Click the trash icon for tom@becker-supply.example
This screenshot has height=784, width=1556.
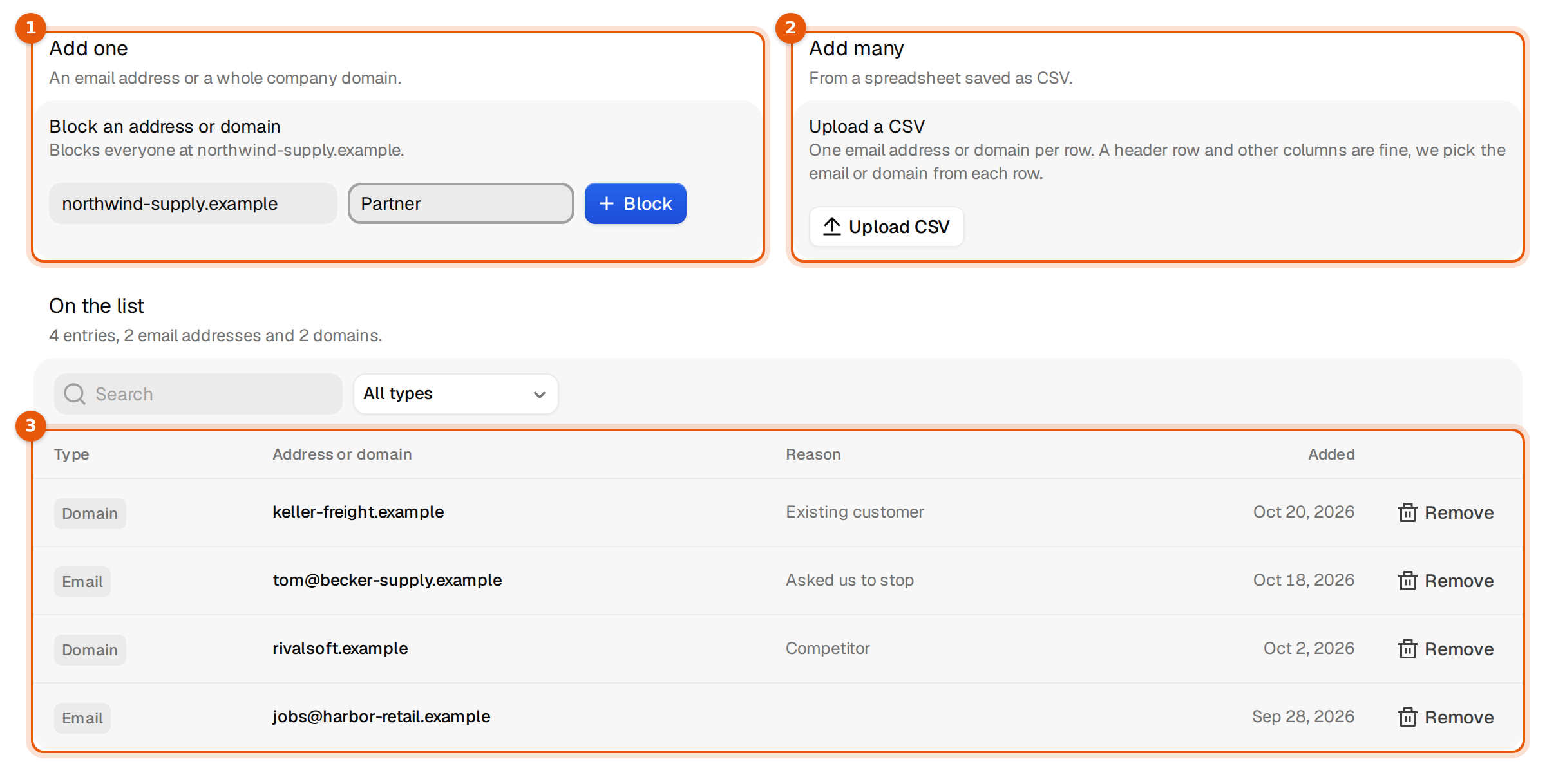click(x=1407, y=581)
